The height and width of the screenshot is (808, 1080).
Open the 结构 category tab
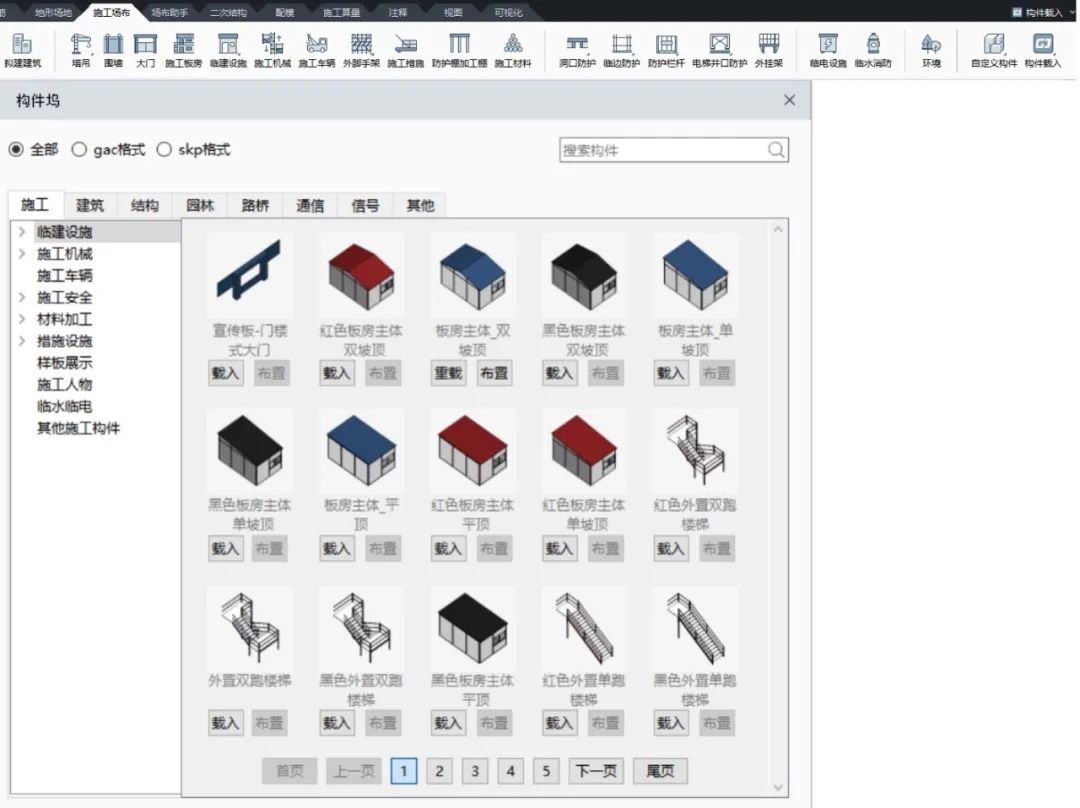(x=145, y=205)
